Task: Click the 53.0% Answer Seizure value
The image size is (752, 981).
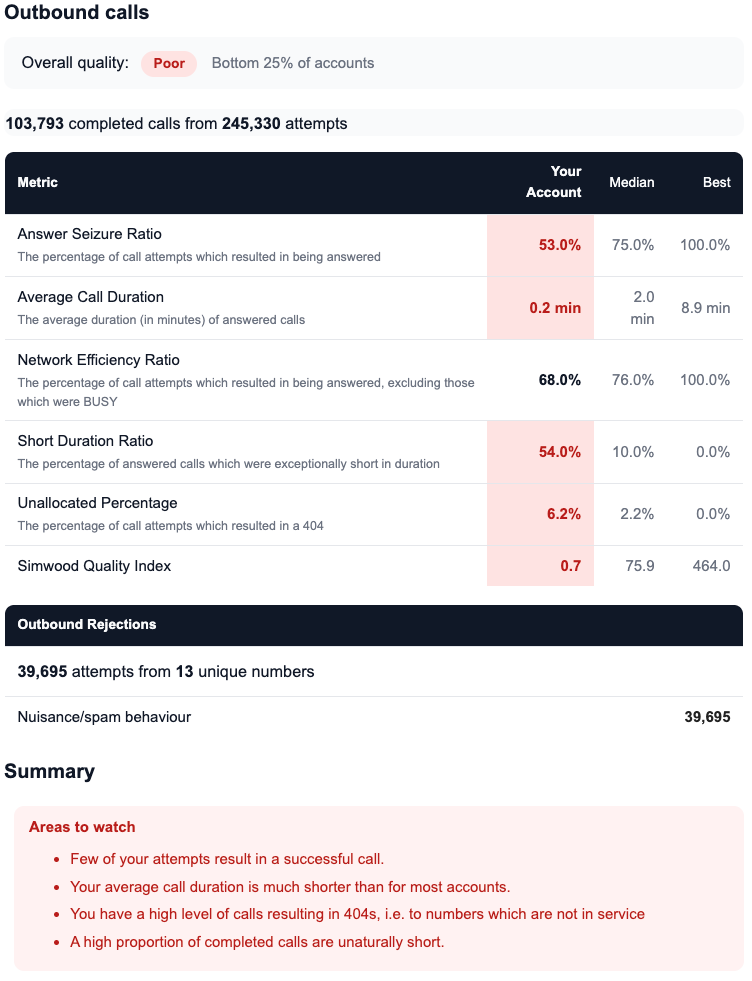Action: [x=559, y=245]
